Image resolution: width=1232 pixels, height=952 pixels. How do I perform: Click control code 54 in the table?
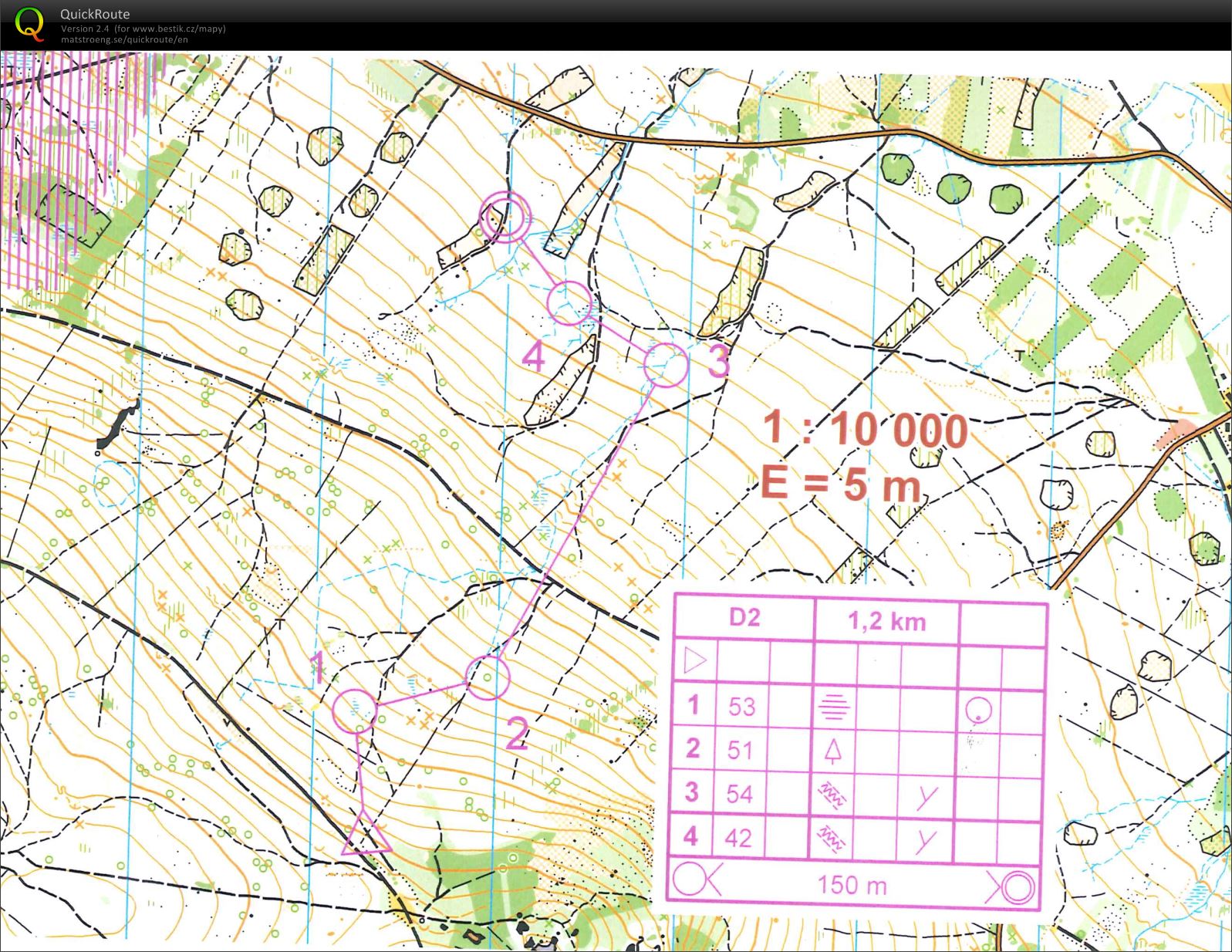click(x=739, y=794)
